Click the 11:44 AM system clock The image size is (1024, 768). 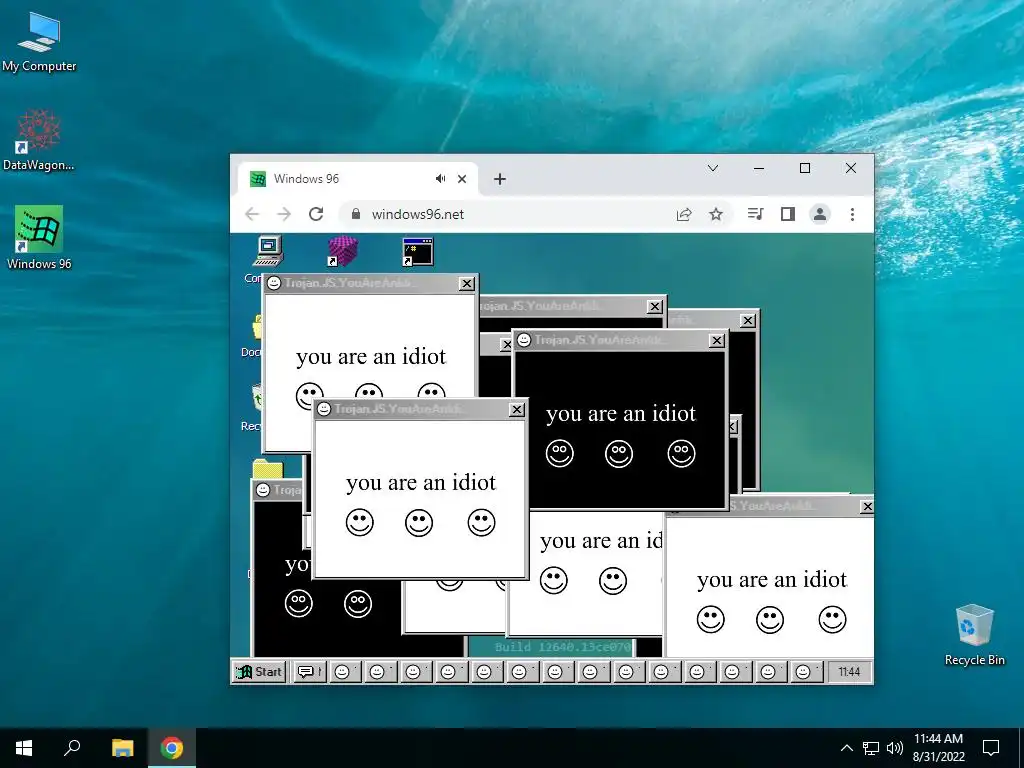click(938, 748)
